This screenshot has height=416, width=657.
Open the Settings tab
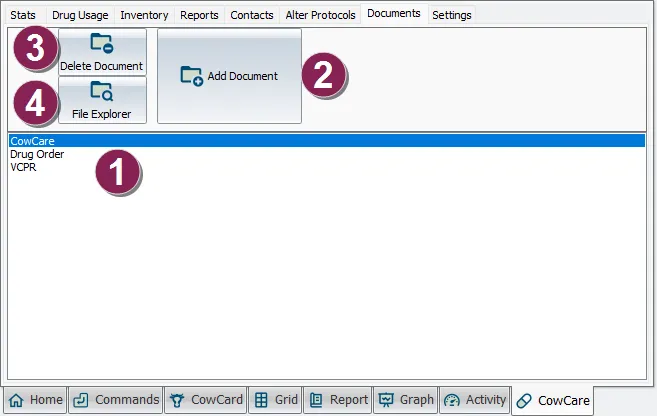452,15
